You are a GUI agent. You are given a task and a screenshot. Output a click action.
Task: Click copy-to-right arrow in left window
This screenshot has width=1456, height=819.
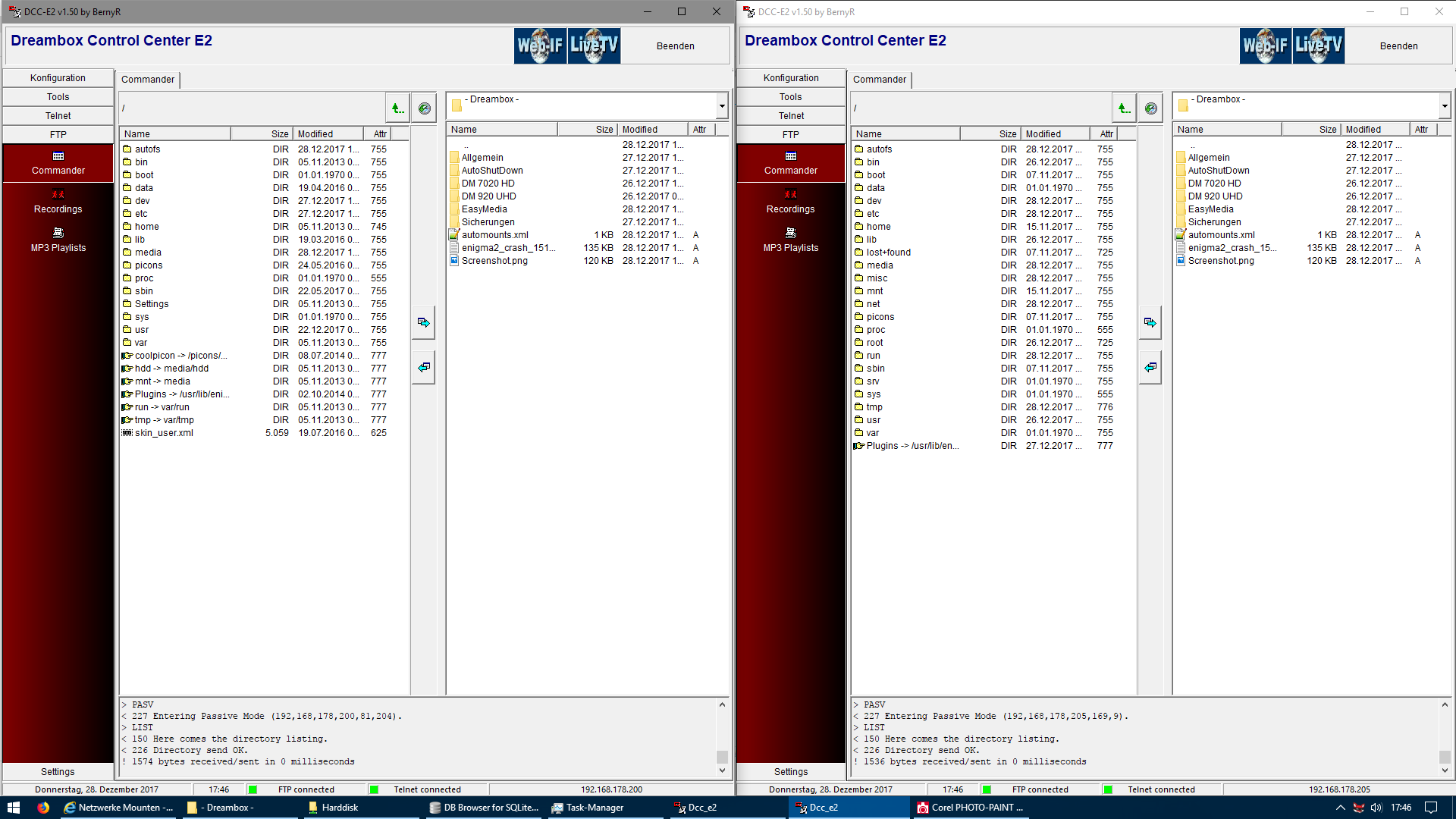424,323
